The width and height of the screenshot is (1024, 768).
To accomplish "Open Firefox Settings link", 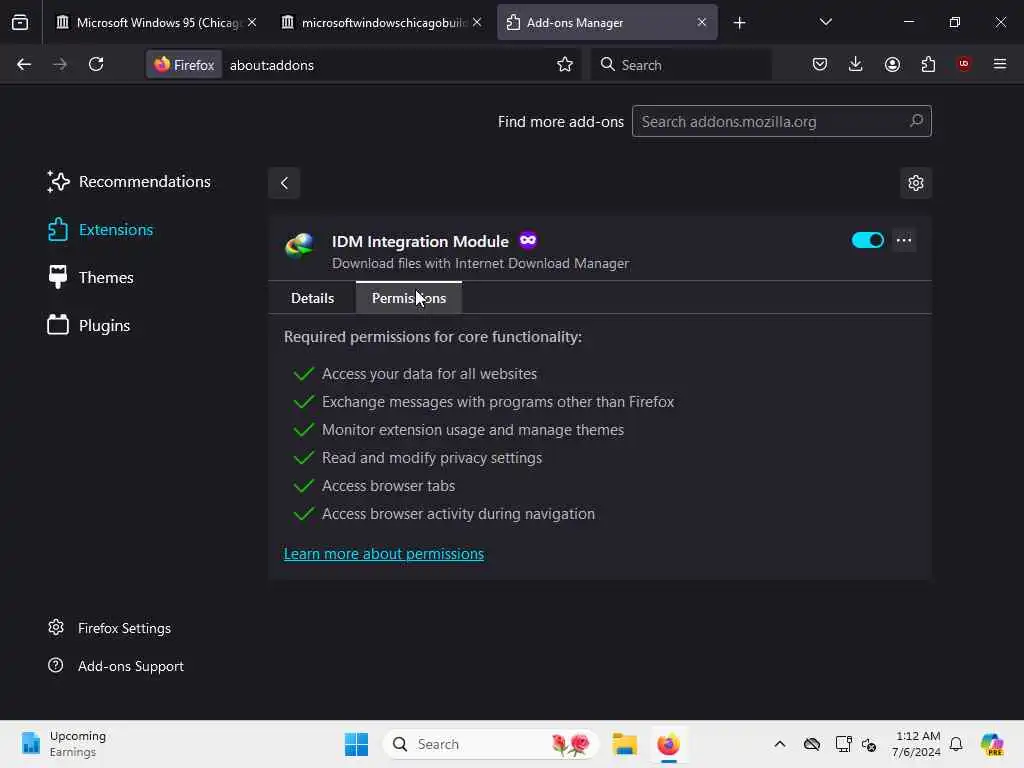I will (x=109, y=628).
